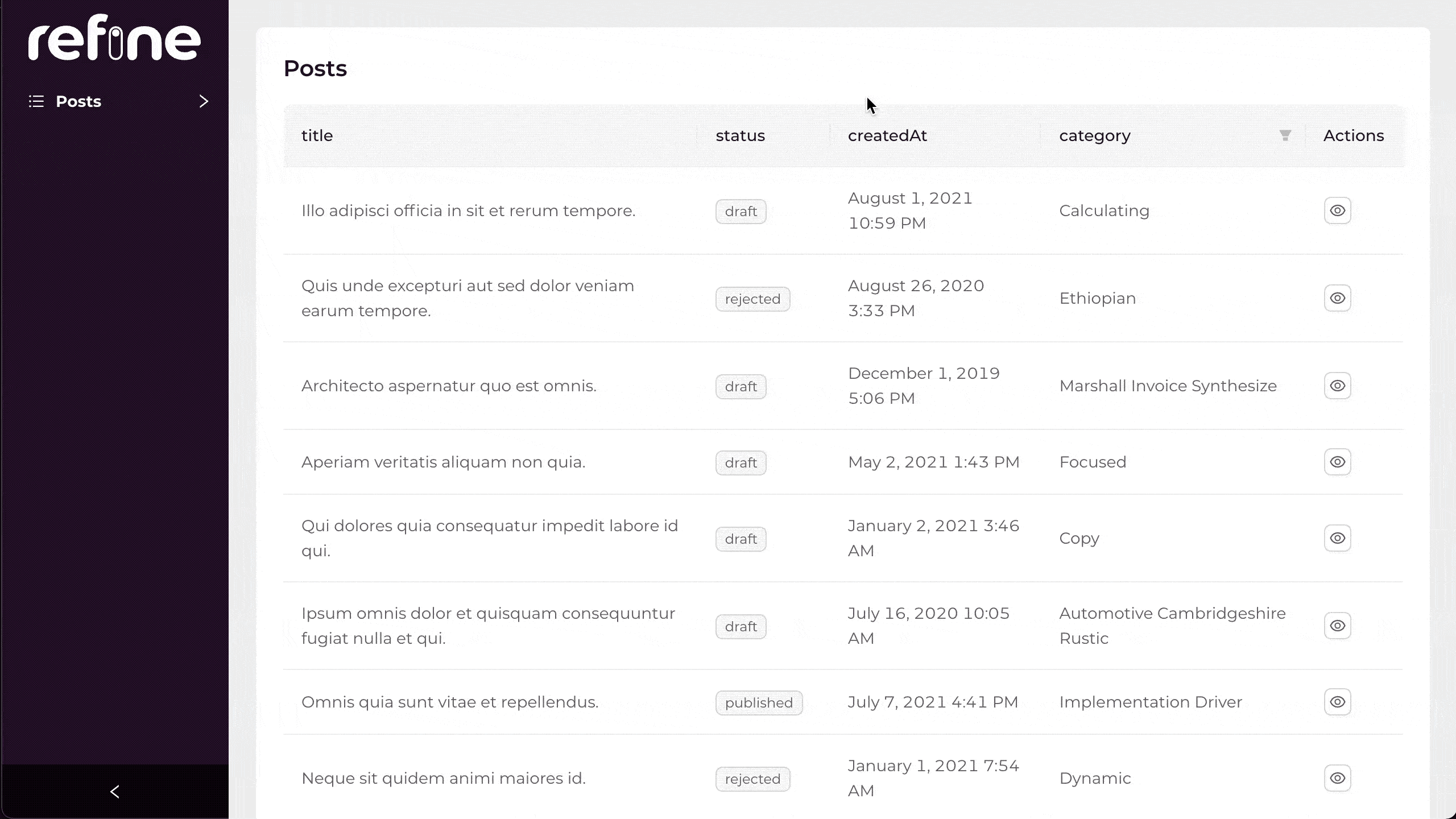Open the category column filter
Viewport: 1456px width, 819px height.
point(1285,135)
